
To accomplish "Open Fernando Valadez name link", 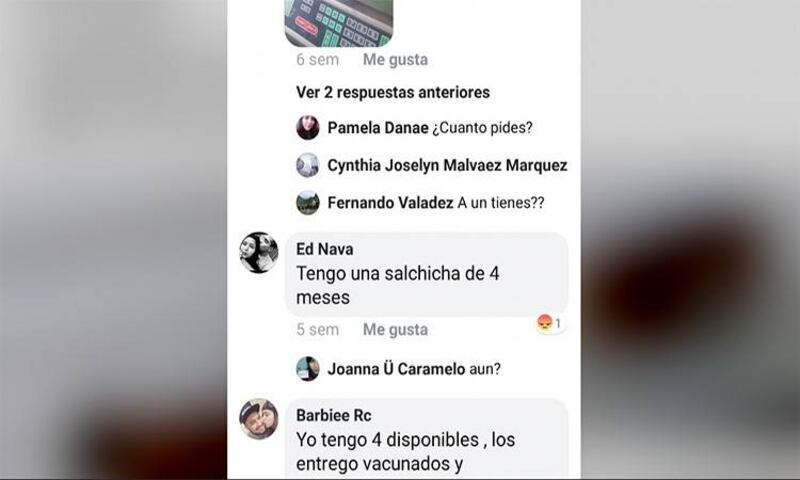I will 390,203.
